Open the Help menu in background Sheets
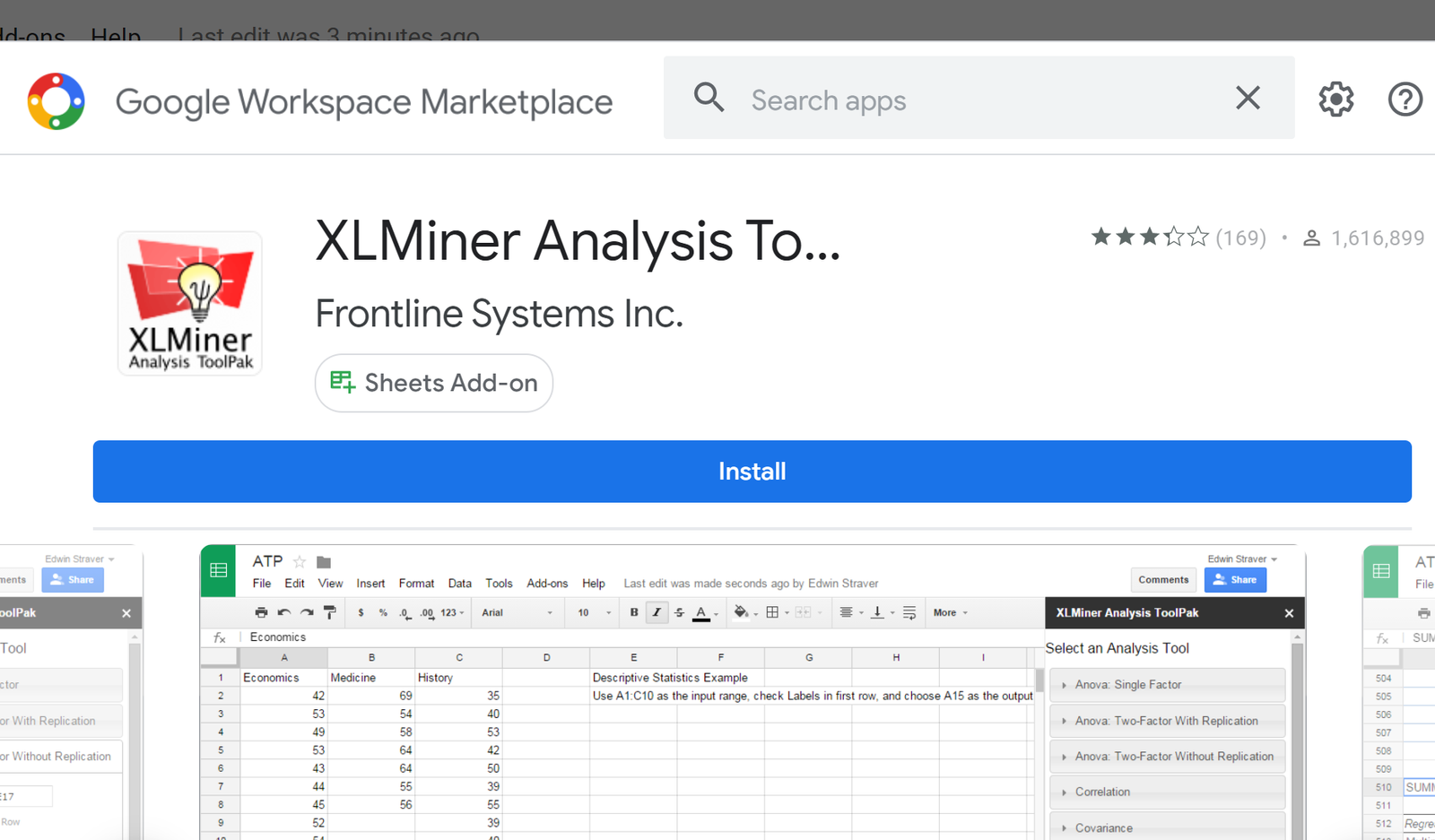 116,34
